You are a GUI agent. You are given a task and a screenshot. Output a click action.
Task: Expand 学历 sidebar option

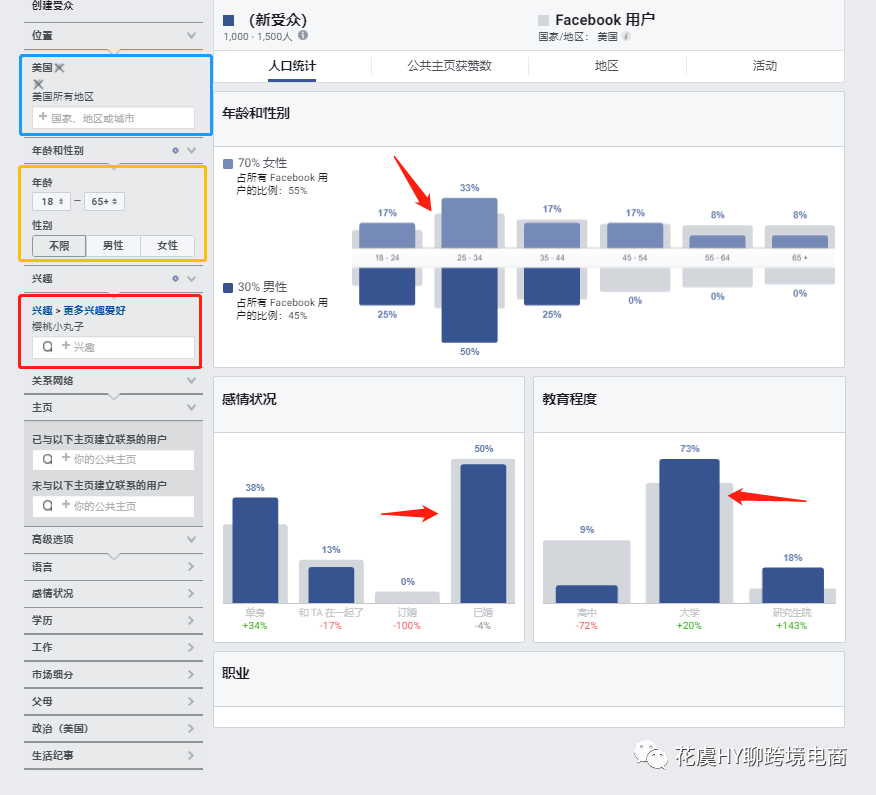(x=113, y=620)
